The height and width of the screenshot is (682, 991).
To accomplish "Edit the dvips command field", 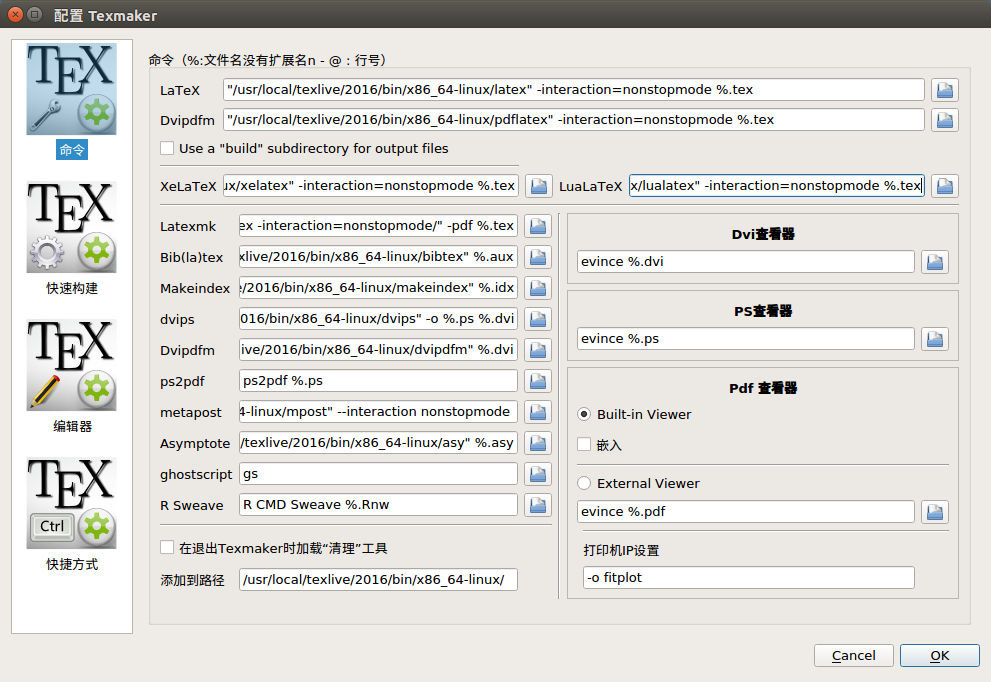I will (x=378, y=319).
